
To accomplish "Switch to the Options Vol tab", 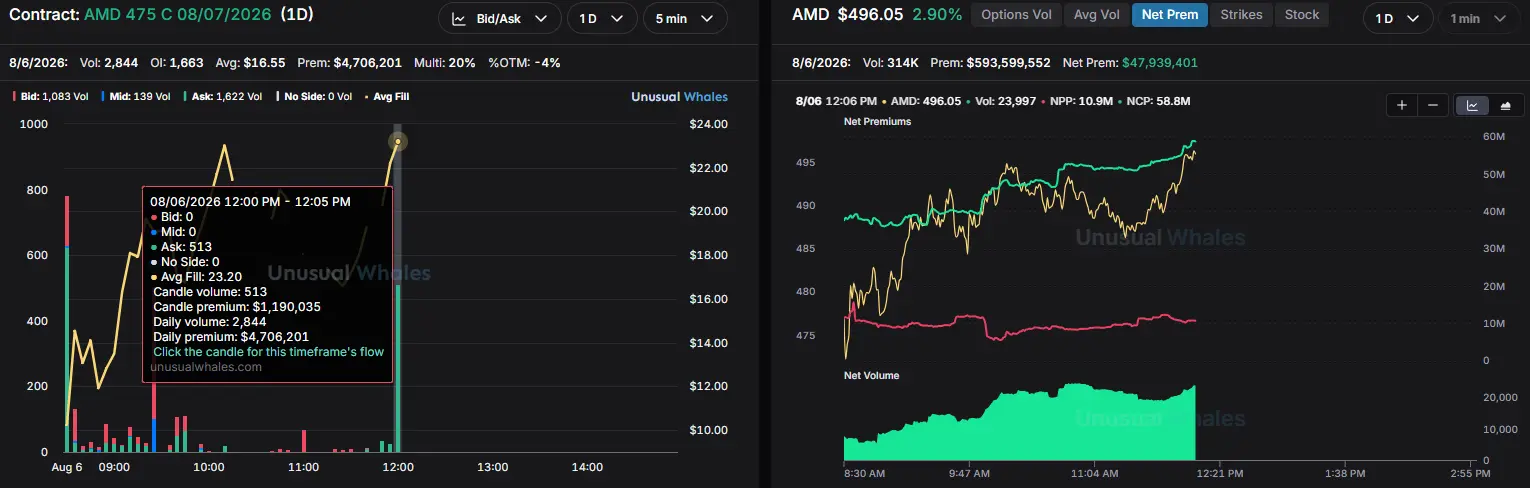I will (x=1016, y=15).
